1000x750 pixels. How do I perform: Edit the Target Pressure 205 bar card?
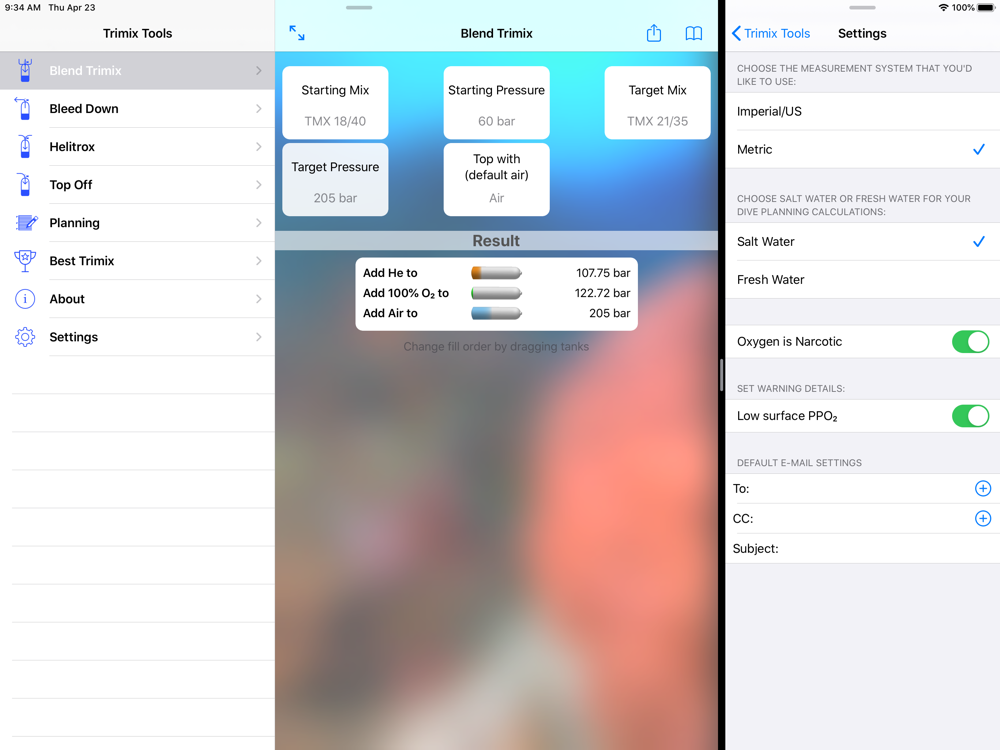[x=335, y=179]
